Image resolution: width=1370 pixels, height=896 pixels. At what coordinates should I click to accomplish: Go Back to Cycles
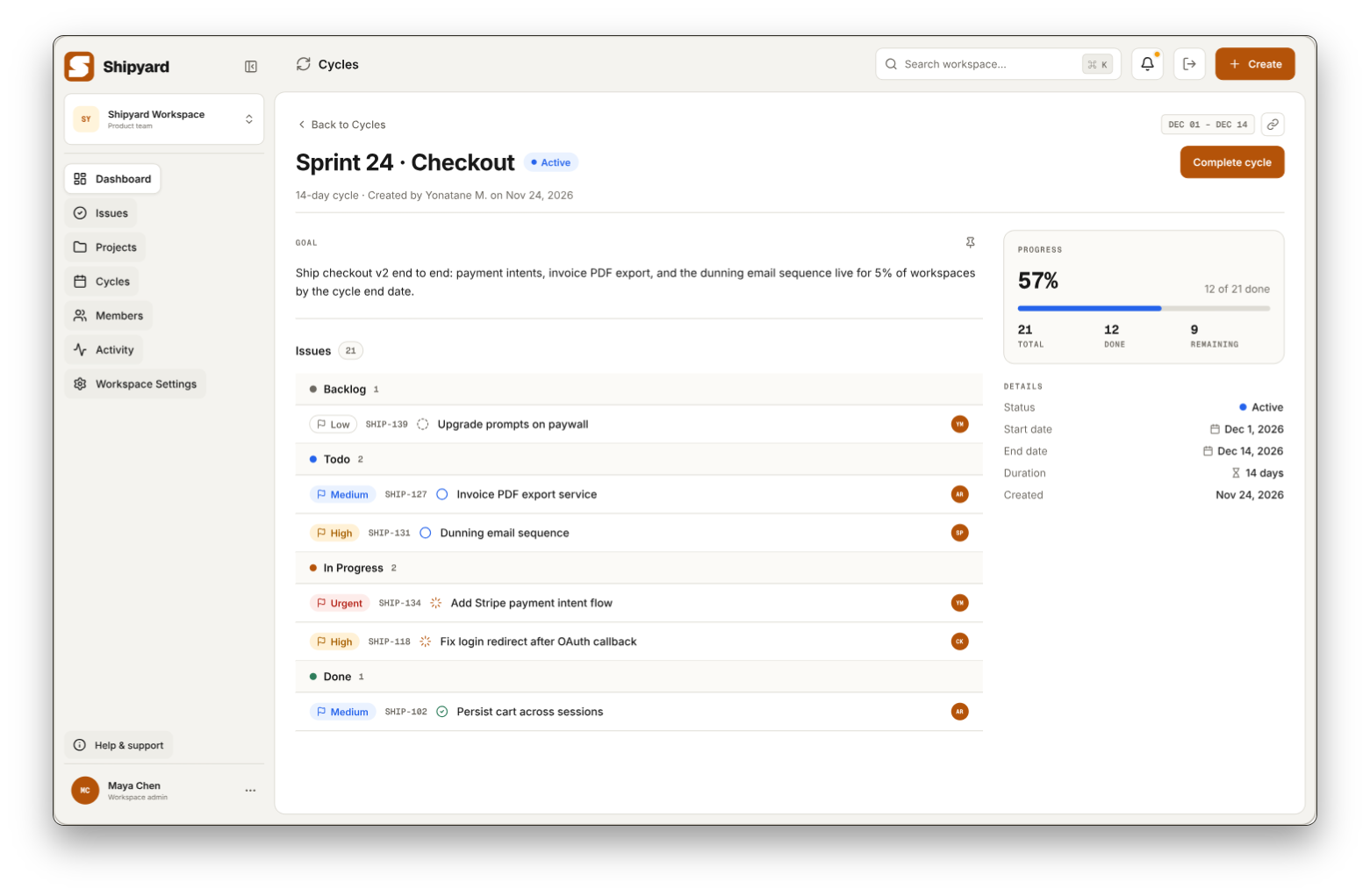point(341,125)
